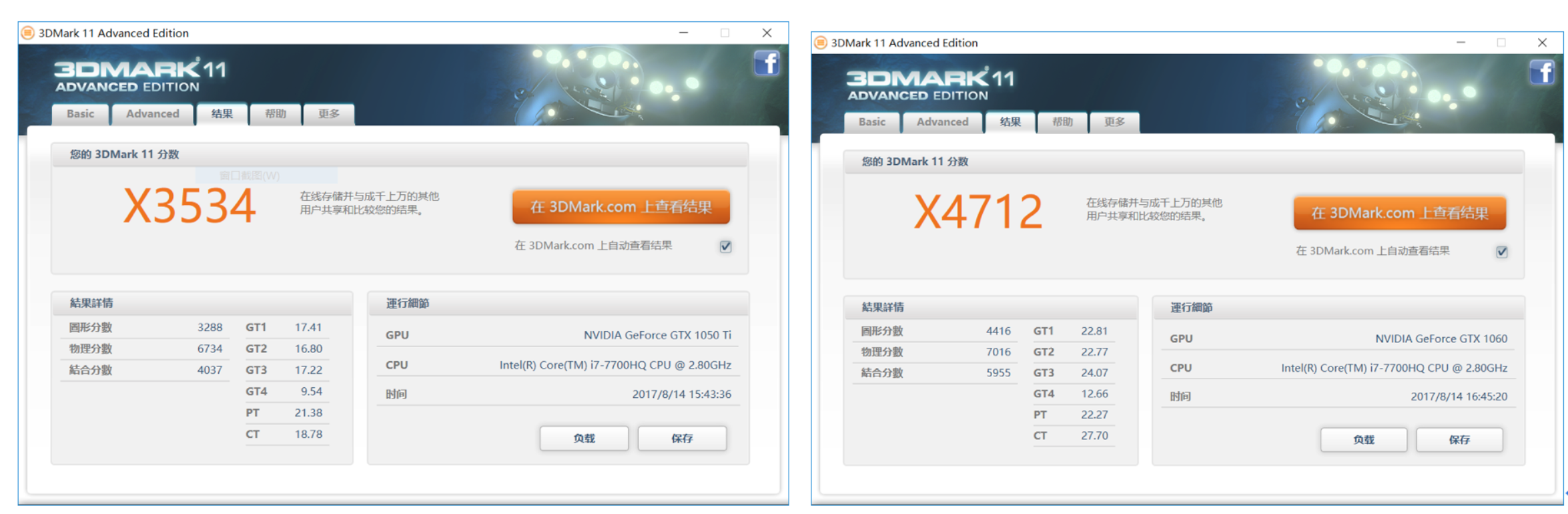Click the X3534 score text
Screen dimensions: 1568x514
(x=190, y=206)
